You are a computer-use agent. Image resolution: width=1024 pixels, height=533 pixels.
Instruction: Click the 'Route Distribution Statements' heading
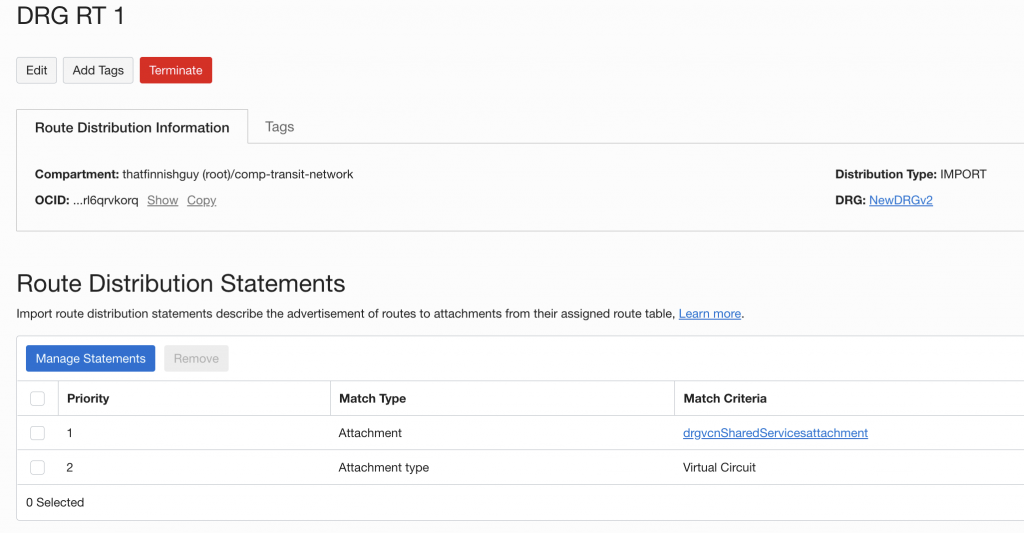181,283
